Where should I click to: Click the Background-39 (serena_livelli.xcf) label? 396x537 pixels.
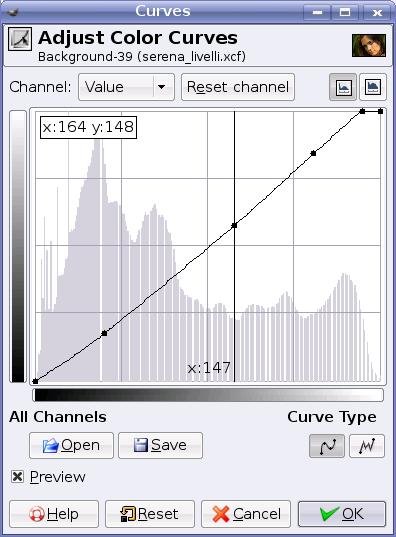tap(142, 57)
